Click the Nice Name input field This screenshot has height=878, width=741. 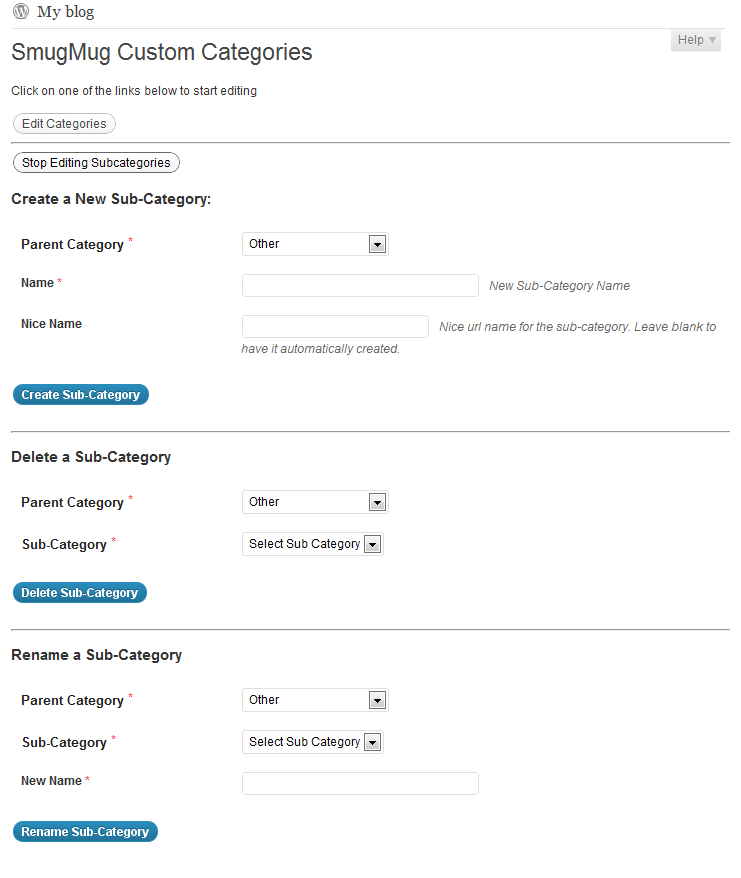335,326
